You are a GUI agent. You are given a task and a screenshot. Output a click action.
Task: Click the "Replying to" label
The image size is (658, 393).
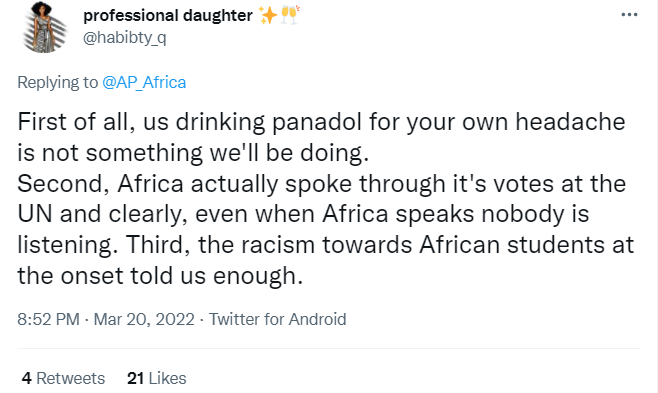(57, 82)
